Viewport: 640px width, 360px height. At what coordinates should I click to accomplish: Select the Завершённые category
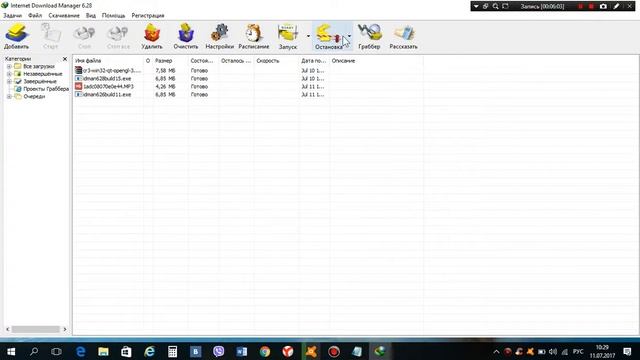pyautogui.click(x=40, y=81)
